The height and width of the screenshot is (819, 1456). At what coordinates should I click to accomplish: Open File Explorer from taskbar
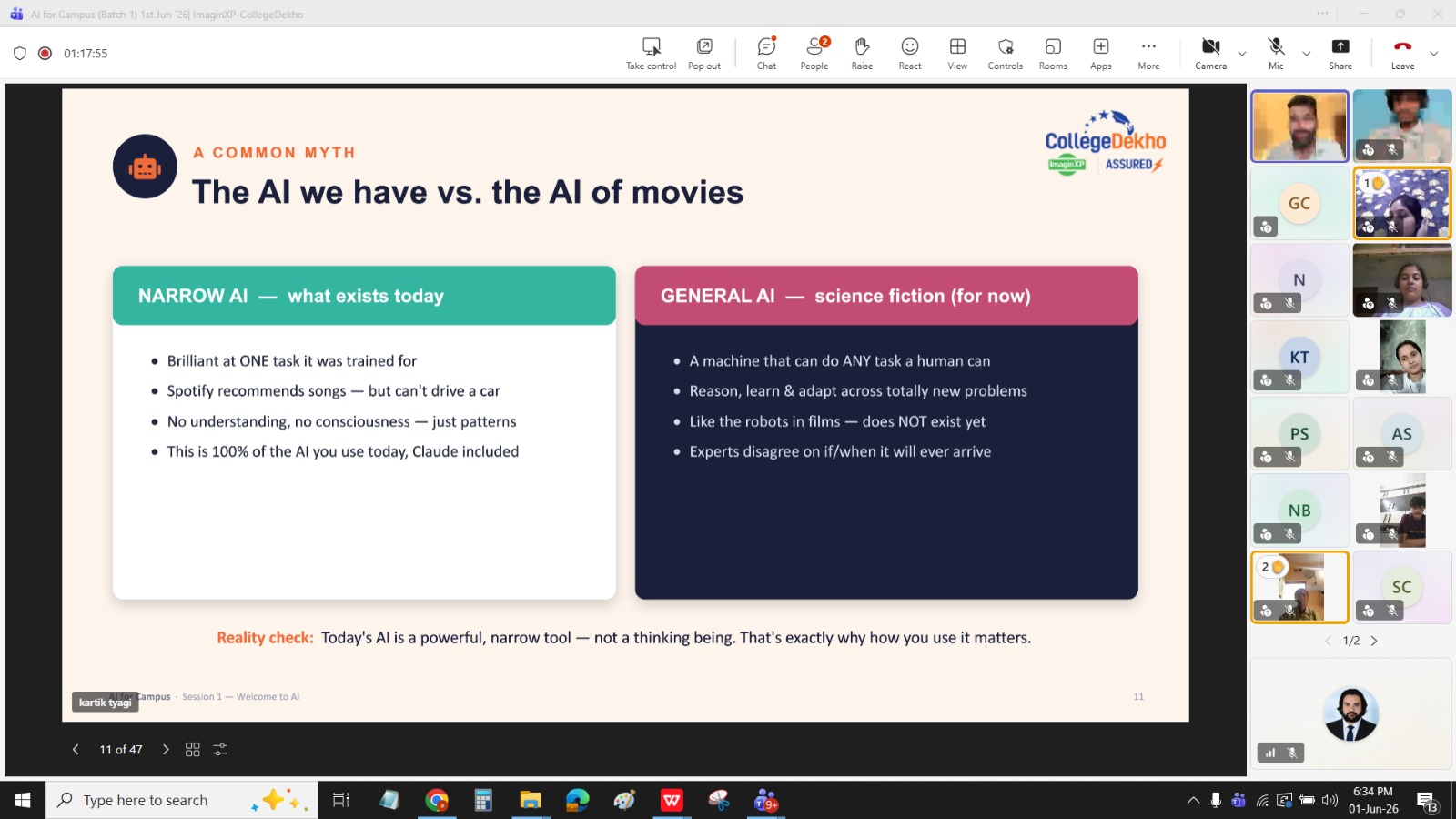coord(531,800)
